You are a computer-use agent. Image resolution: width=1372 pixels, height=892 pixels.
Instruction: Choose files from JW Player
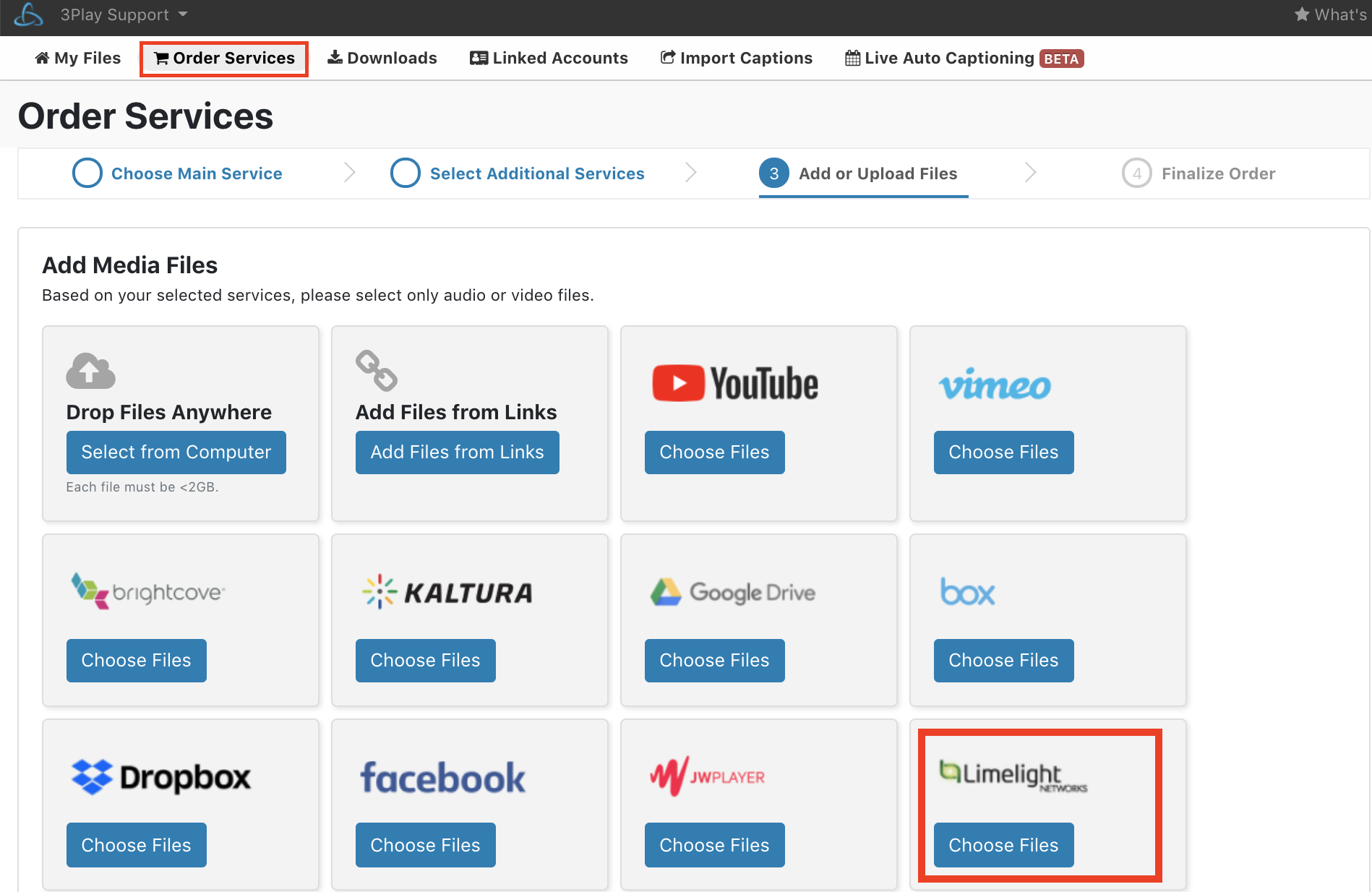(715, 845)
